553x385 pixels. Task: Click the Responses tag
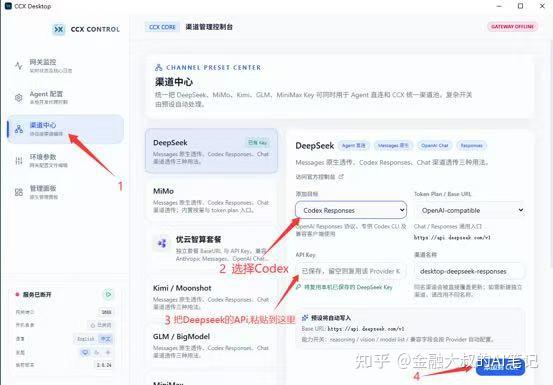(x=472, y=145)
